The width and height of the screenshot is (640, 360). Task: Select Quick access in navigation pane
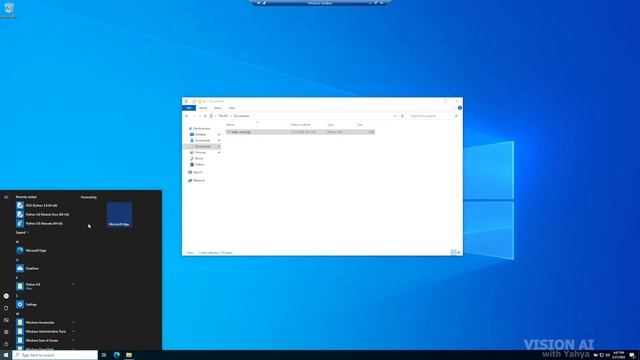[x=200, y=129]
